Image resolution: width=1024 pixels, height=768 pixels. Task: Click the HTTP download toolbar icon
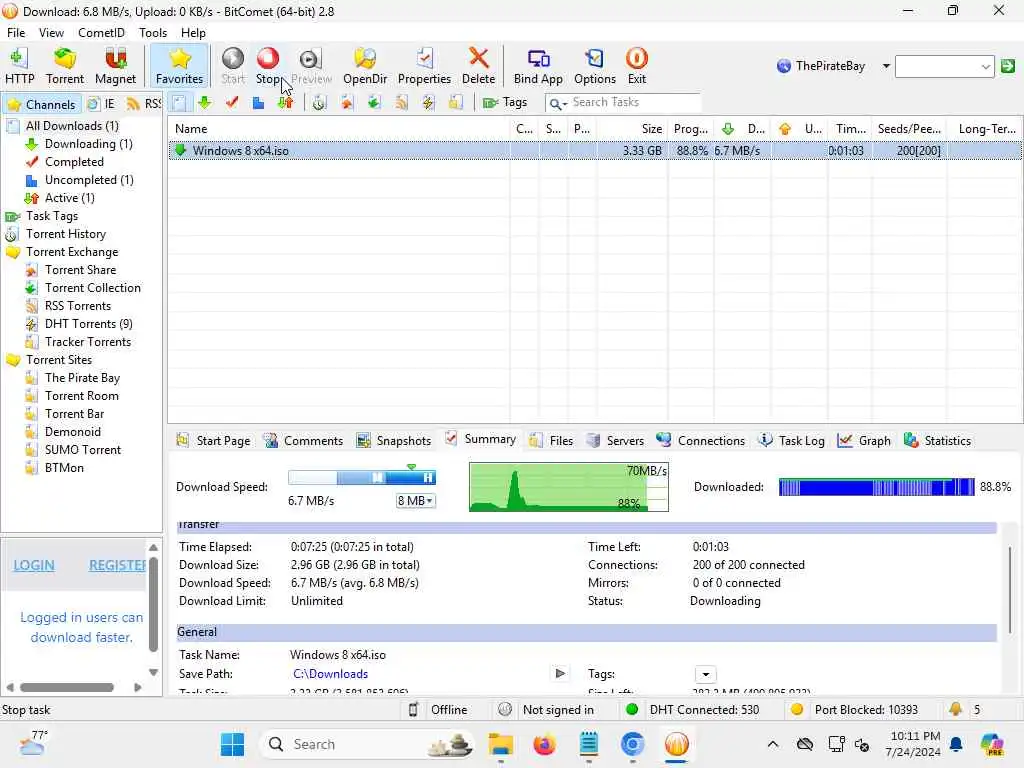(19, 66)
